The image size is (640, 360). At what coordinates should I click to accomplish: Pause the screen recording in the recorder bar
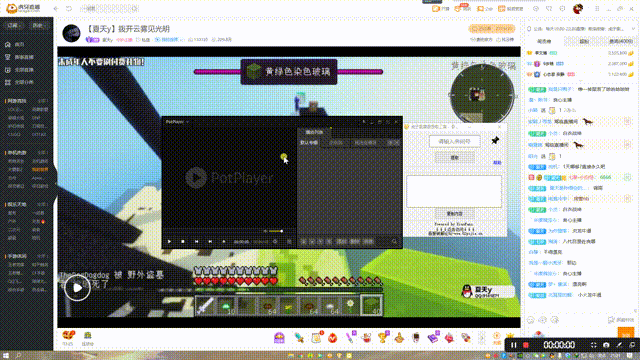click(x=513, y=345)
